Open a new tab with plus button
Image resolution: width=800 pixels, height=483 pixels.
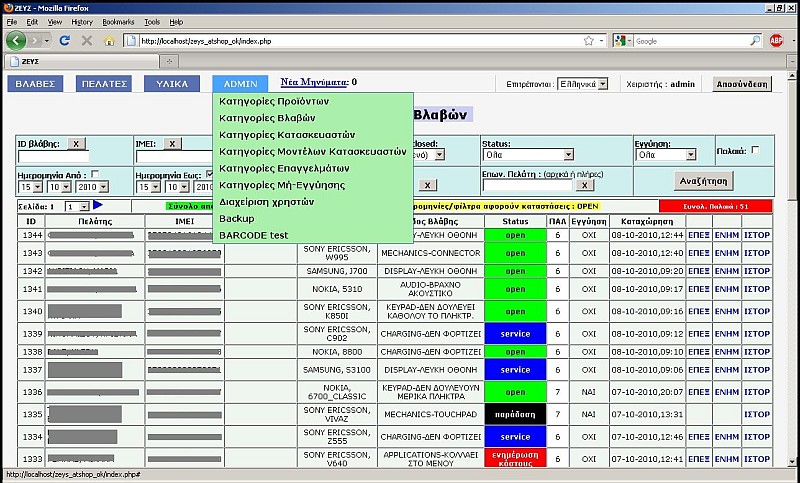pos(169,61)
